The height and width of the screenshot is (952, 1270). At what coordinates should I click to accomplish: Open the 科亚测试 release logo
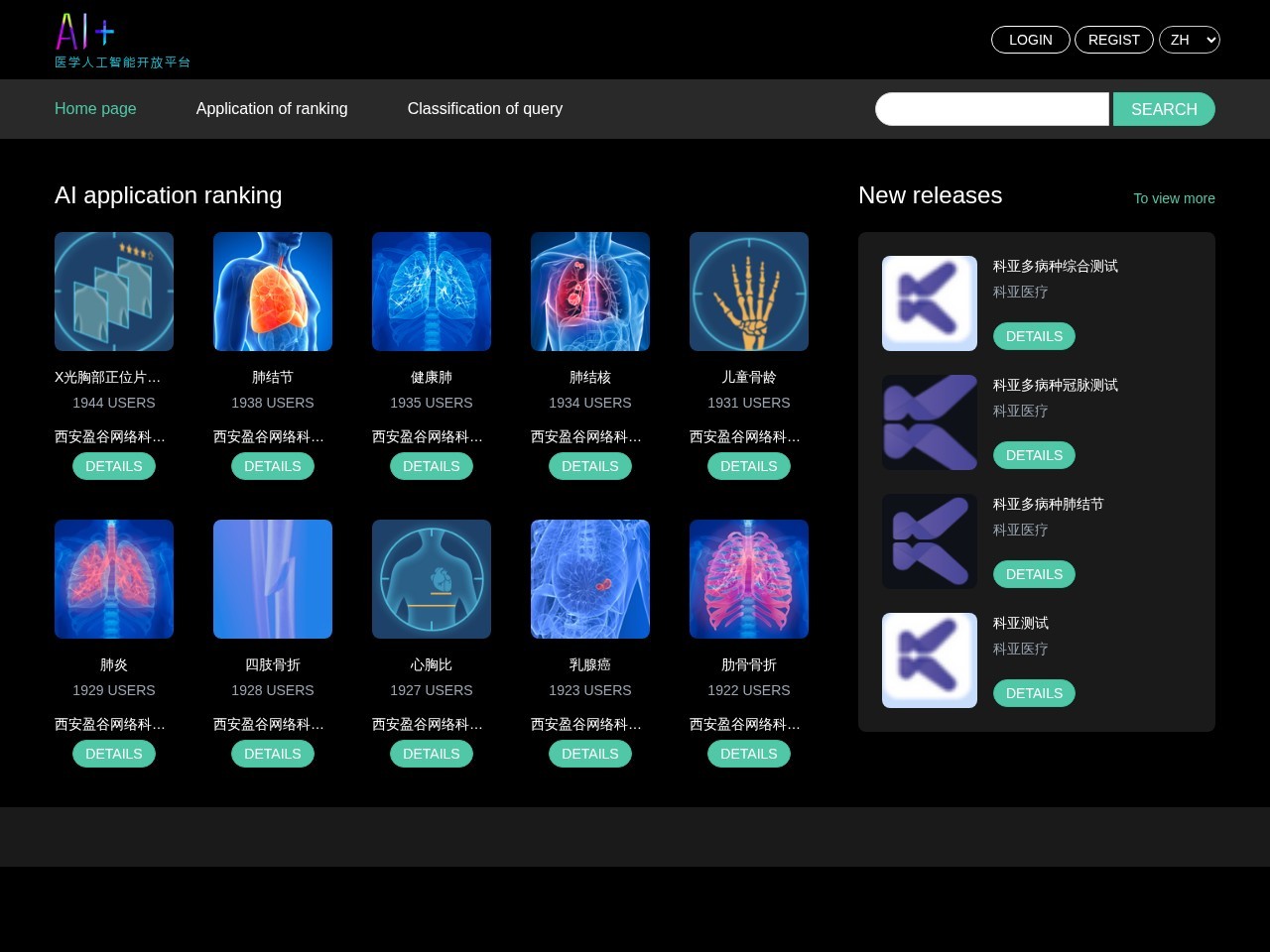(930, 660)
